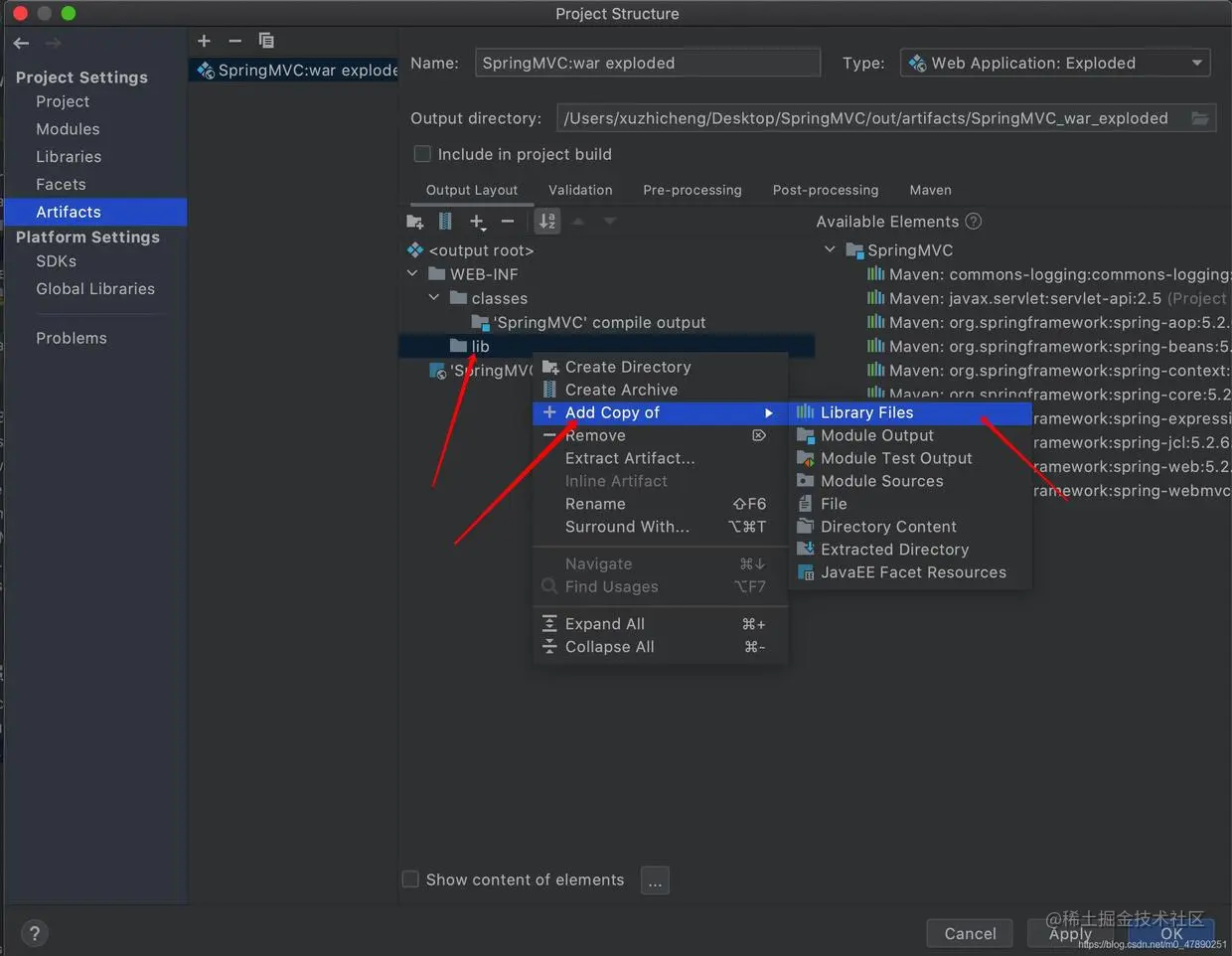1232x956 pixels.
Task: Choose Expand All from context menu
Action: click(x=661, y=624)
